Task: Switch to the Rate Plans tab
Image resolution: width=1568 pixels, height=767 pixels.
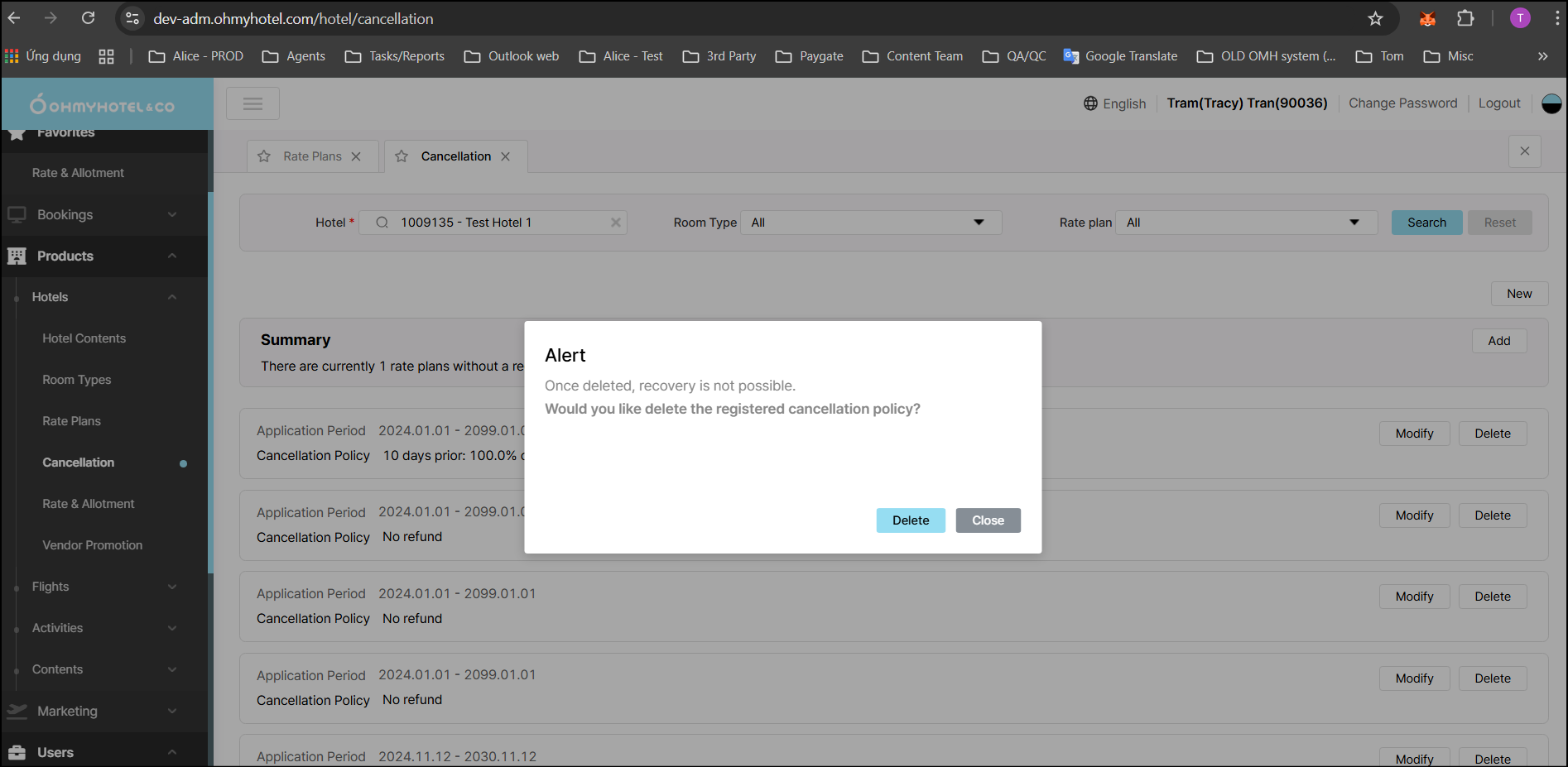Action: 312,156
